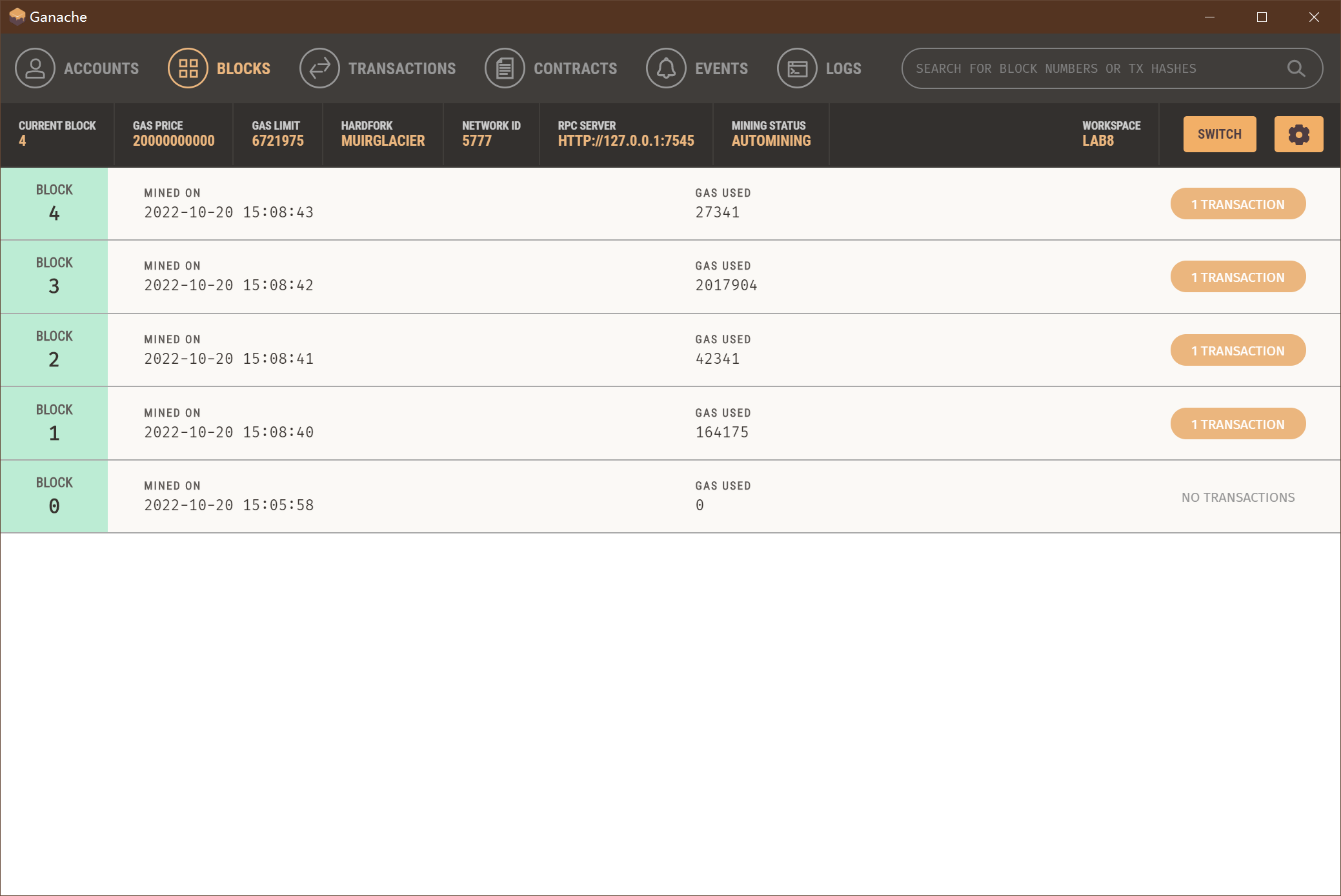This screenshot has width=1341, height=896.
Task: Click the Switch workspace button
Action: (x=1220, y=134)
